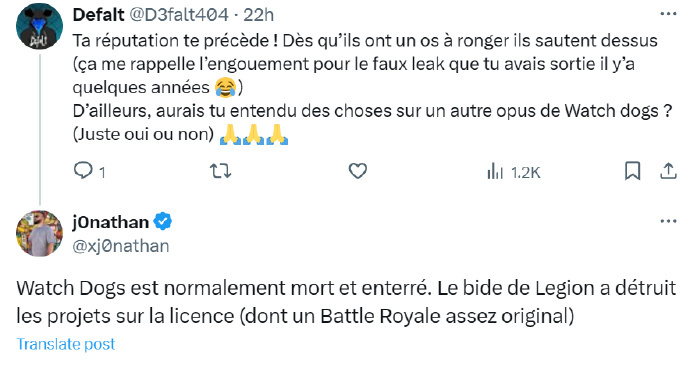
Task: Click the Translate post link
Action: pos(66,344)
